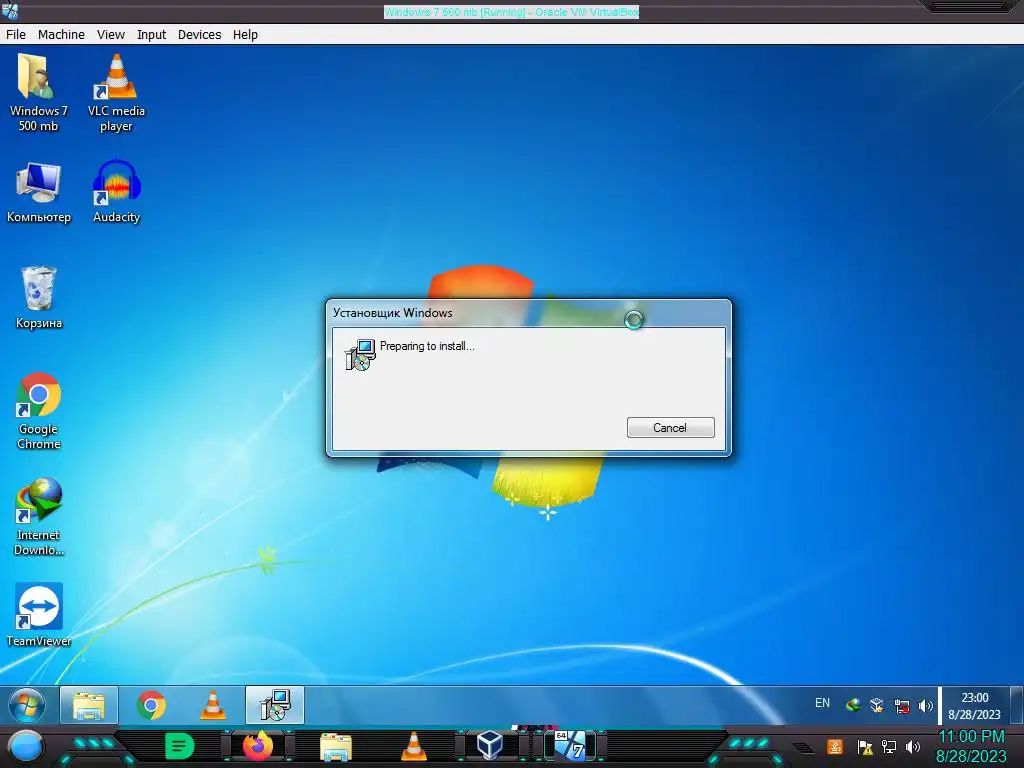
Task: Open guest clock showing 23:00
Action: [974, 706]
